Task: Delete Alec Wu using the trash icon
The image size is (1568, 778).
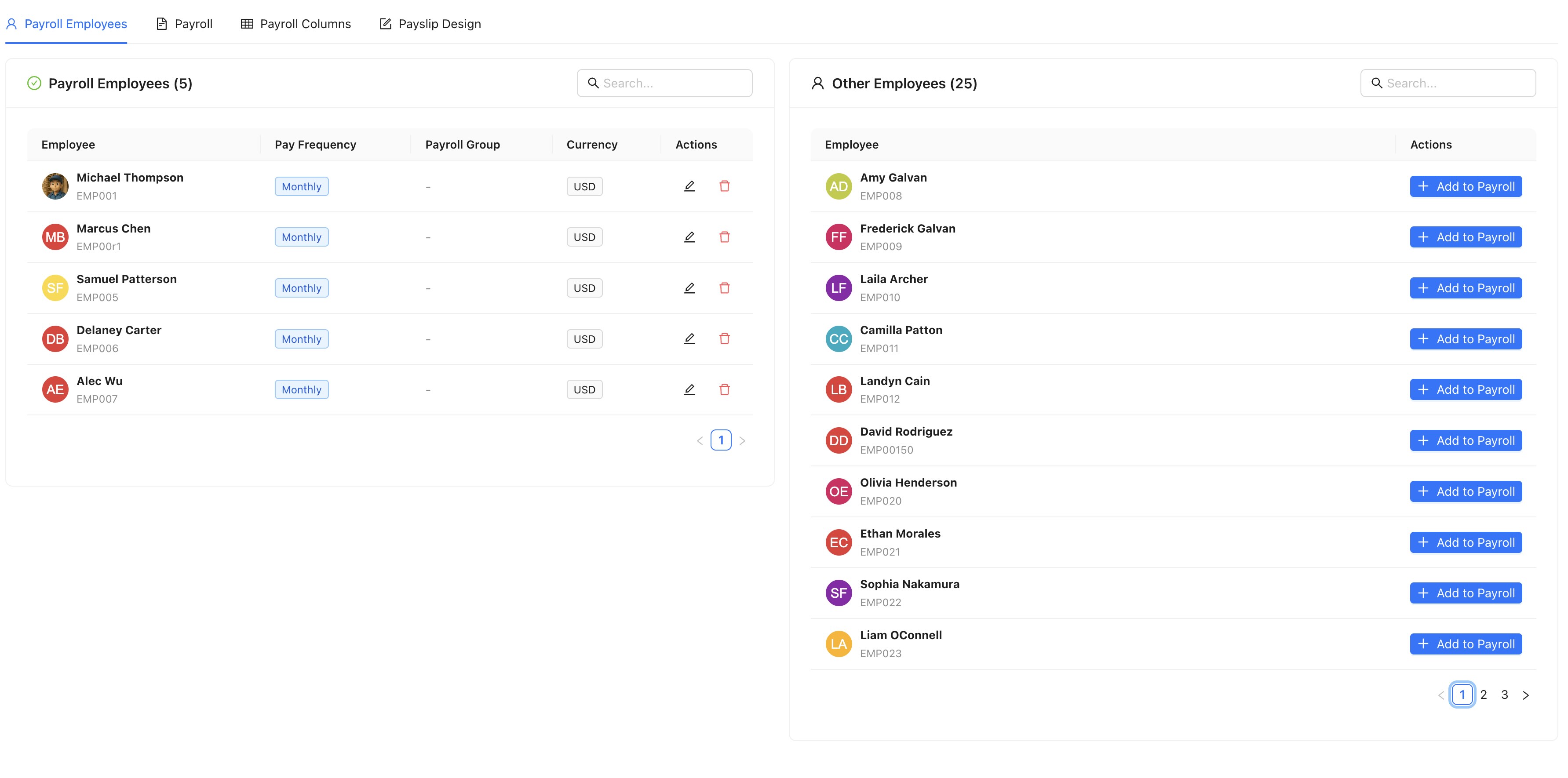Action: pyautogui.click(x=724, y=389)
